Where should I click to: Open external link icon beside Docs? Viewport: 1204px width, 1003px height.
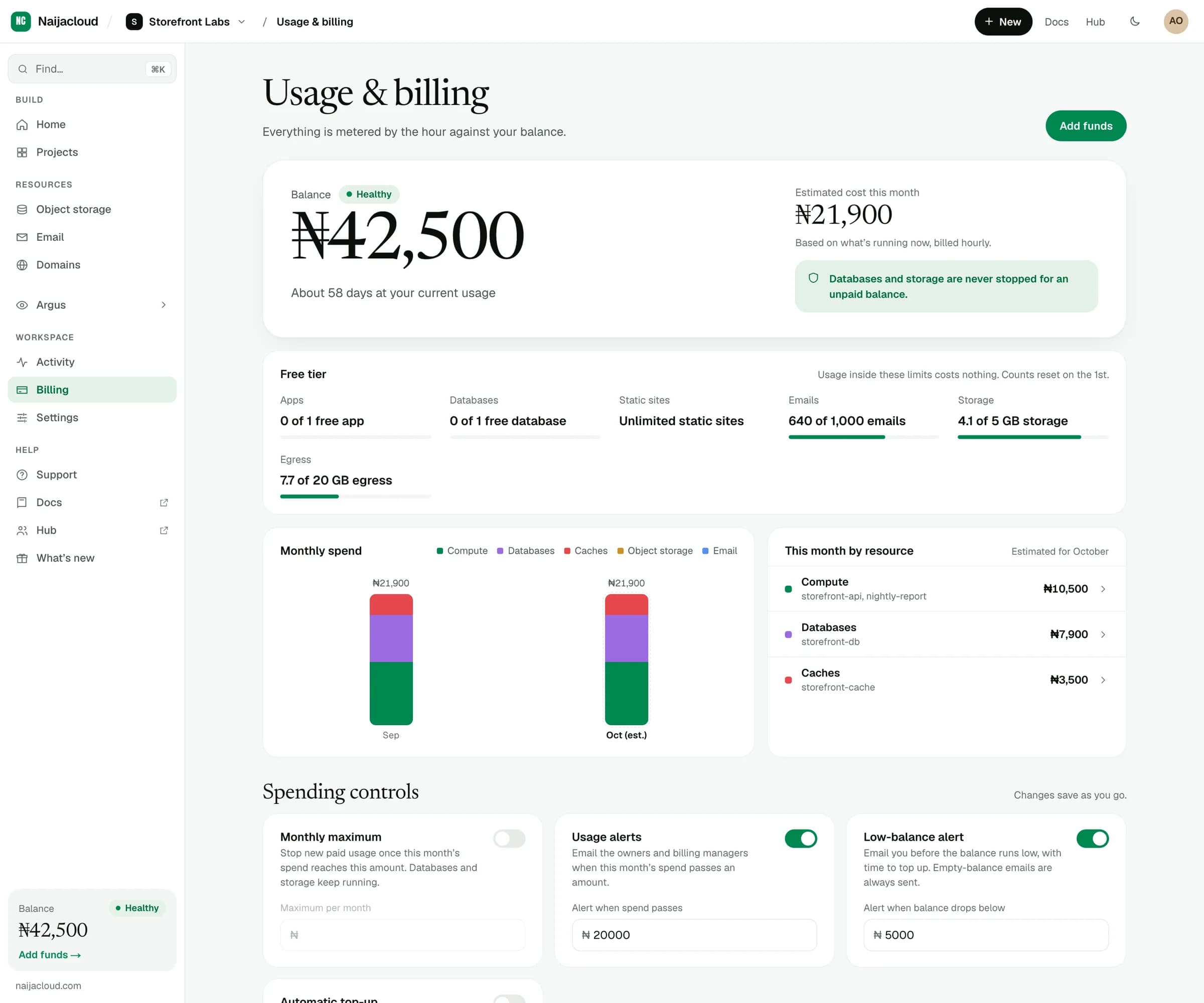(x=164, y=502)
